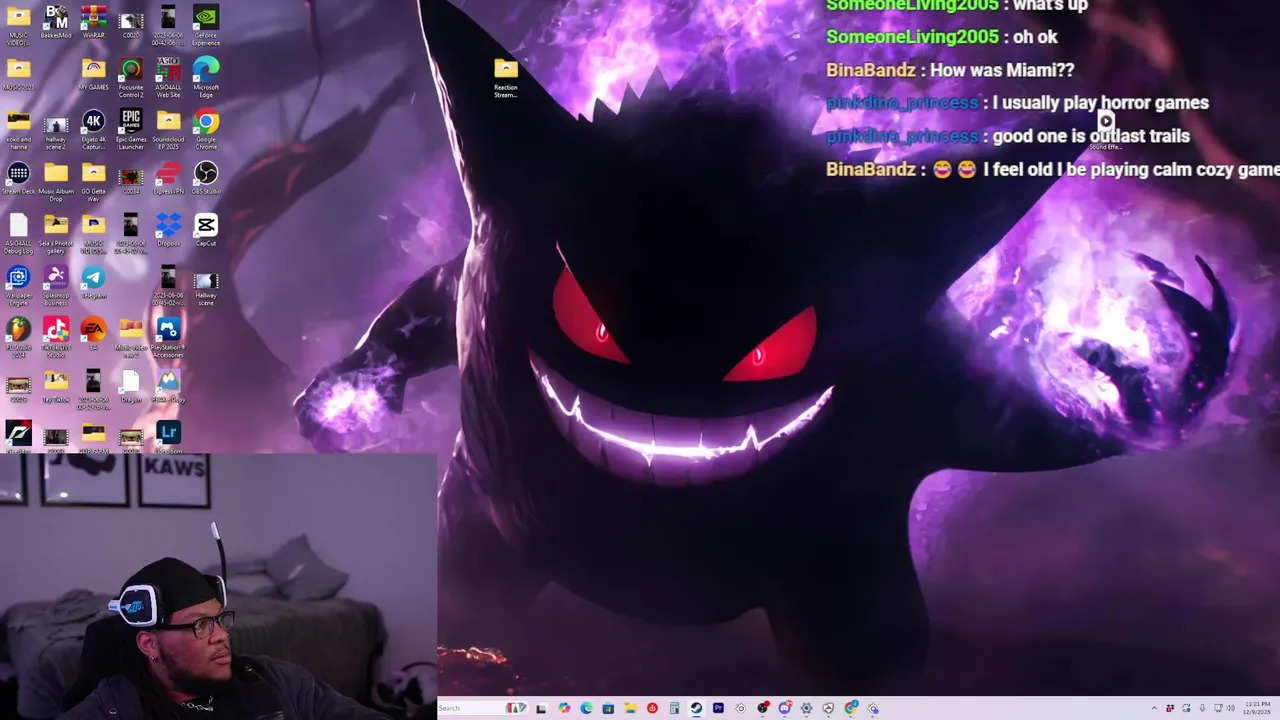
Task: Open volume control in system tray
Action: (x=1230, y=708)
